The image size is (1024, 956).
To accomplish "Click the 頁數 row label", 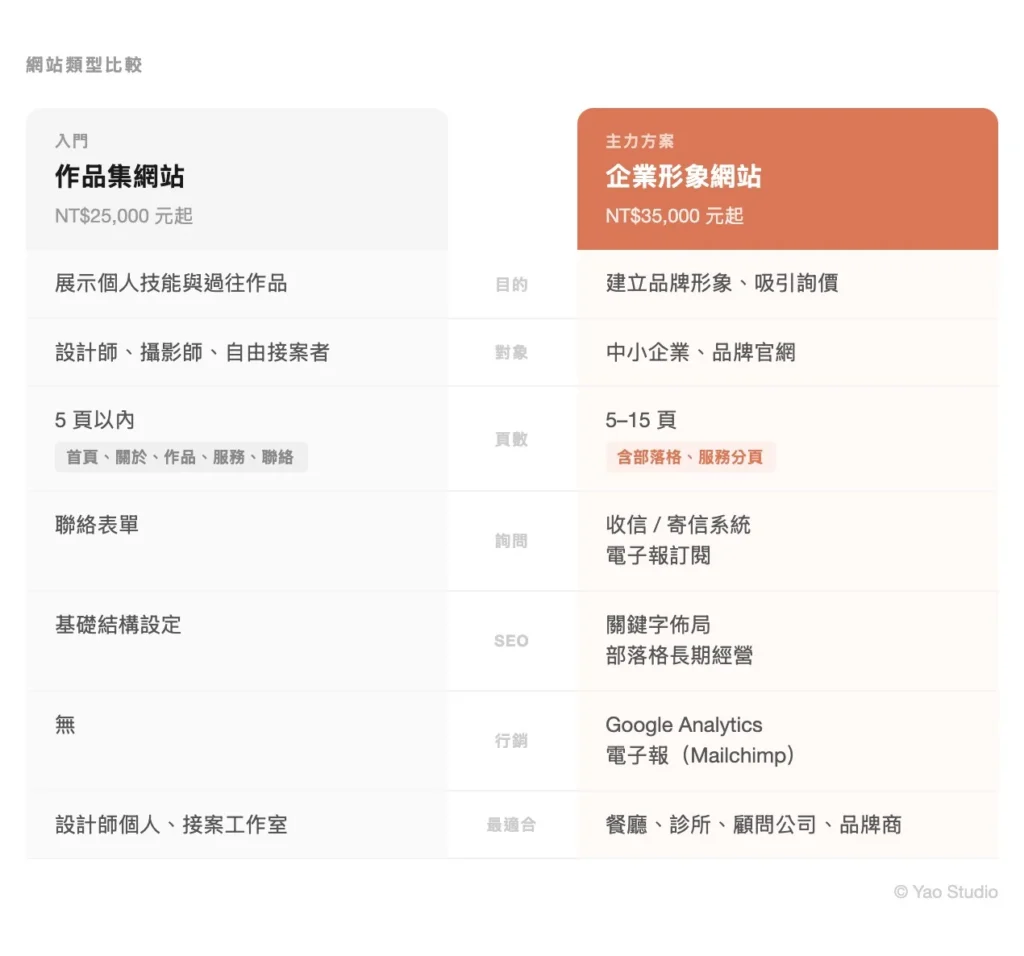I will click(513, 438).
